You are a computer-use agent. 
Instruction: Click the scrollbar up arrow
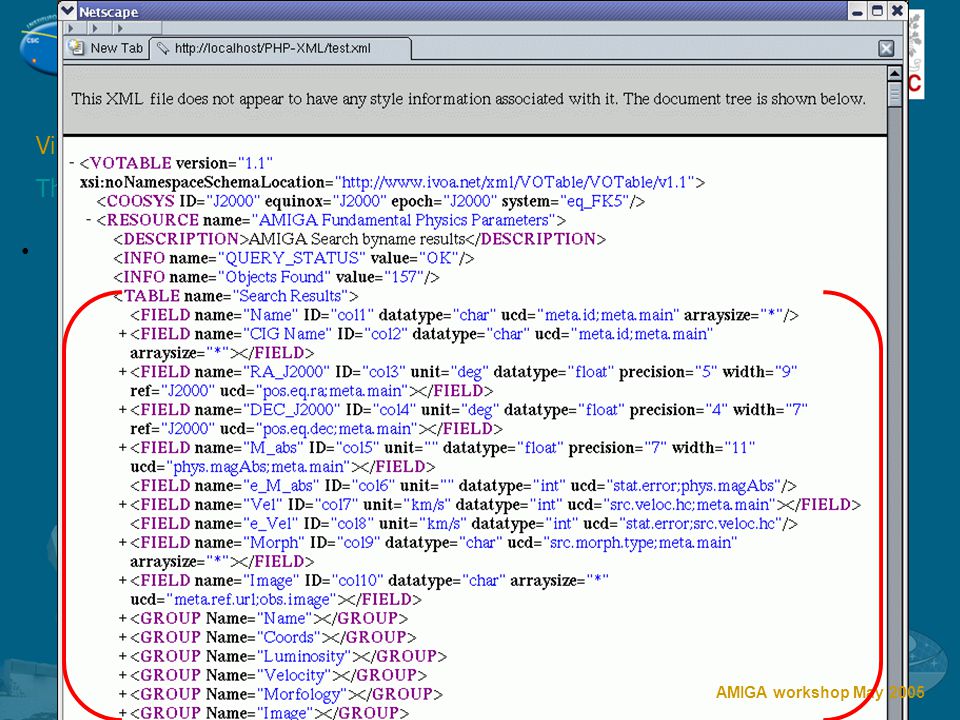pos(894,74)
